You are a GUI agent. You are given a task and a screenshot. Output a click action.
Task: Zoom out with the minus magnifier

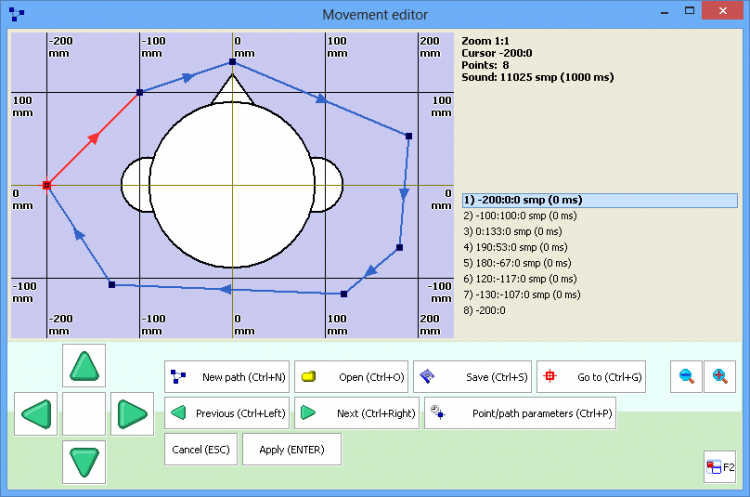click(686, 376)
